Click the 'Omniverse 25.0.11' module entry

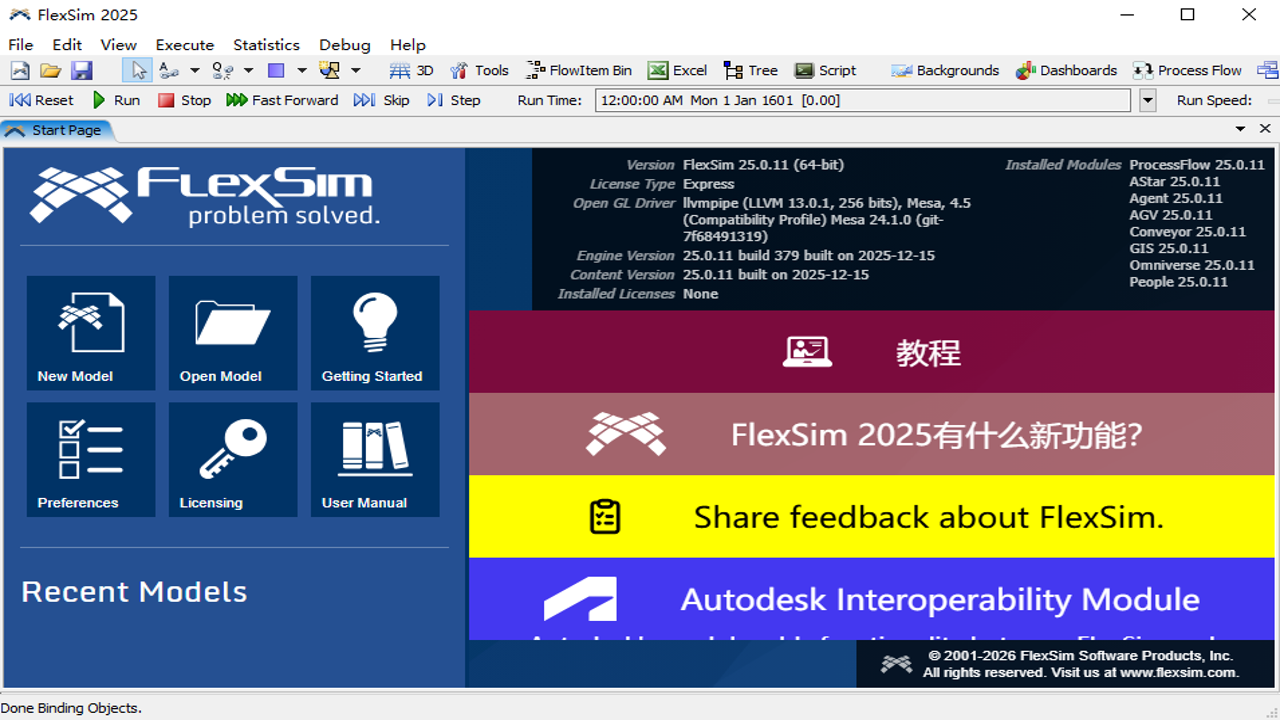[x=1192, y=265]
